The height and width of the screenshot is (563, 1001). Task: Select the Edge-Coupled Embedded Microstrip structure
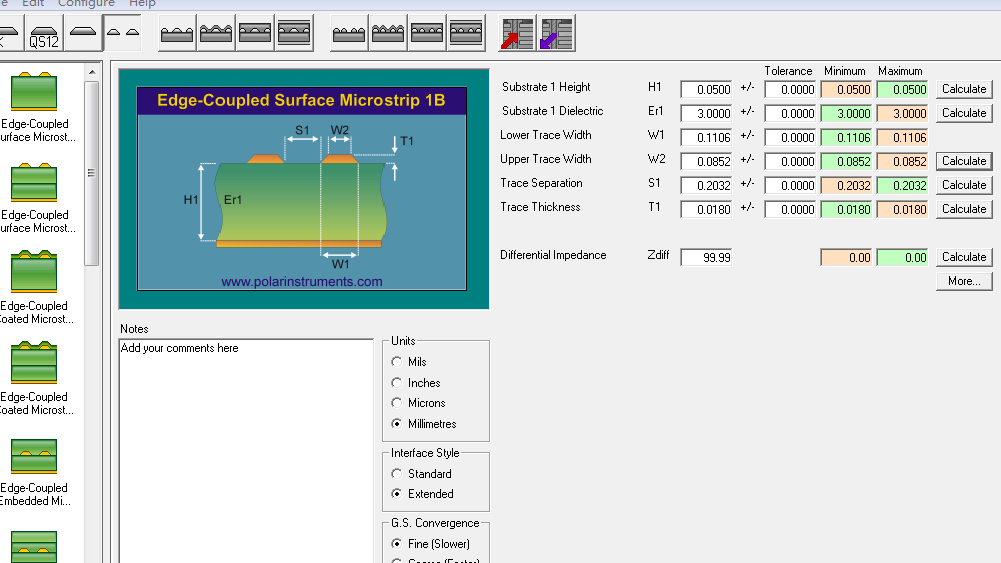point(34,470)
